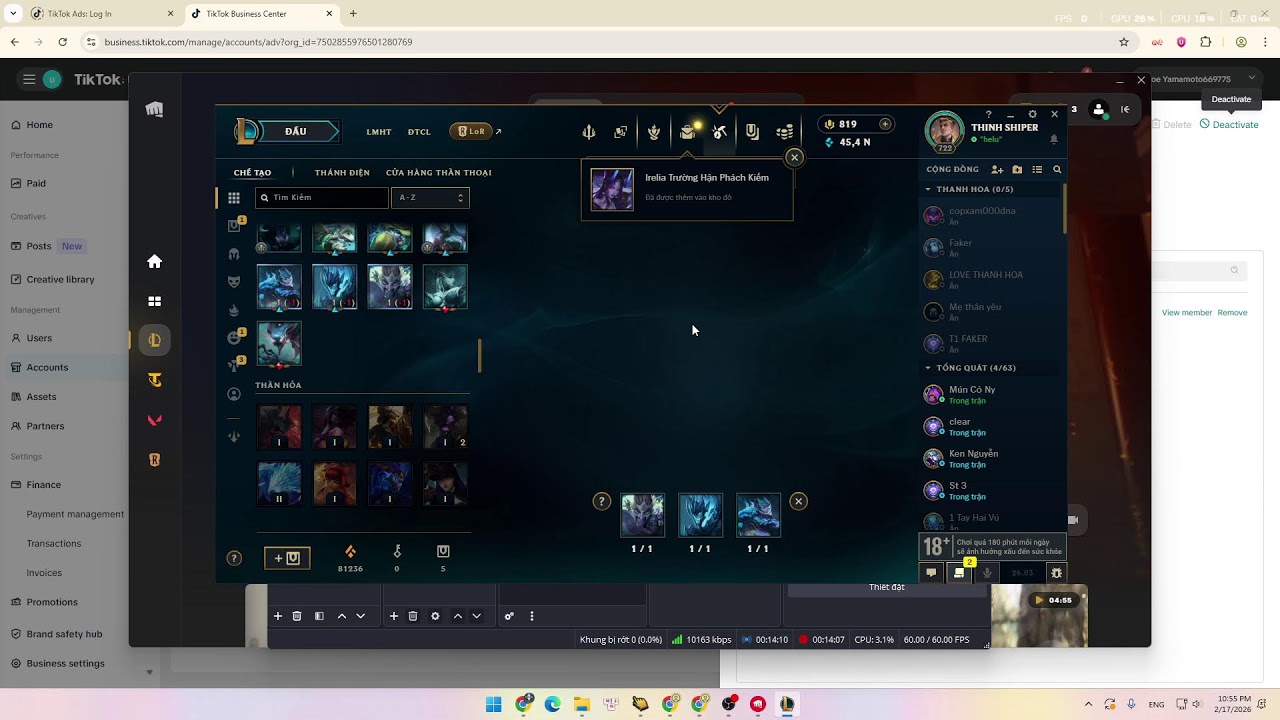Click the new folder icon in social panel
The image size is (1280, 720).
(1017, 170)
